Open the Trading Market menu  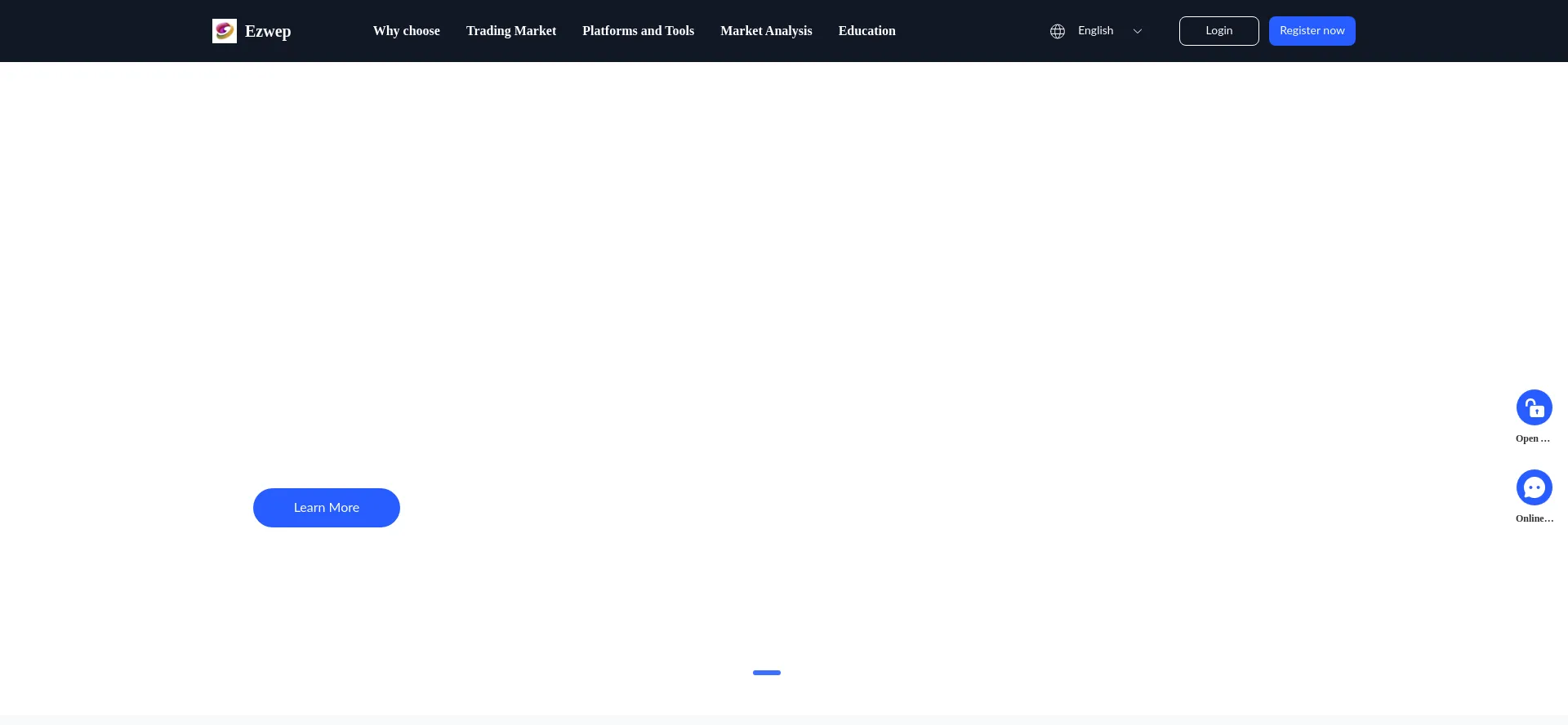(511, 31)
